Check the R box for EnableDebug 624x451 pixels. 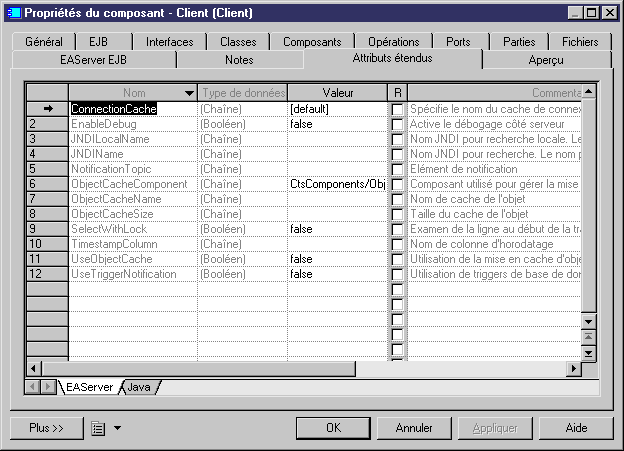tap(397, 124)
